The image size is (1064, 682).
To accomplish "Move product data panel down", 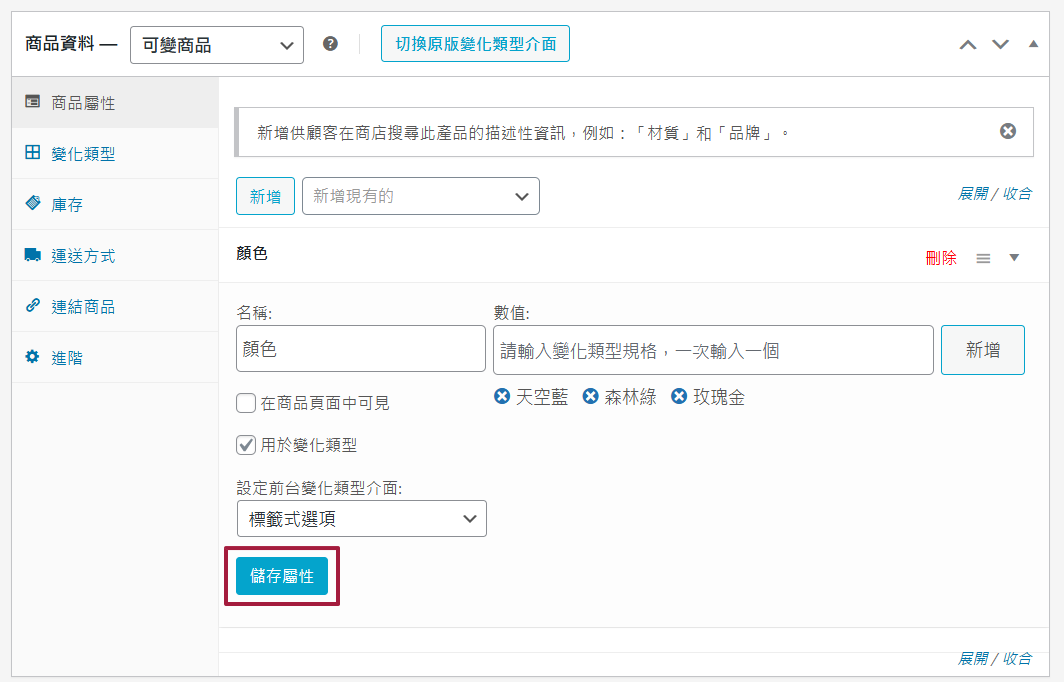I will pyautogui.click(x=1000, y=45).
